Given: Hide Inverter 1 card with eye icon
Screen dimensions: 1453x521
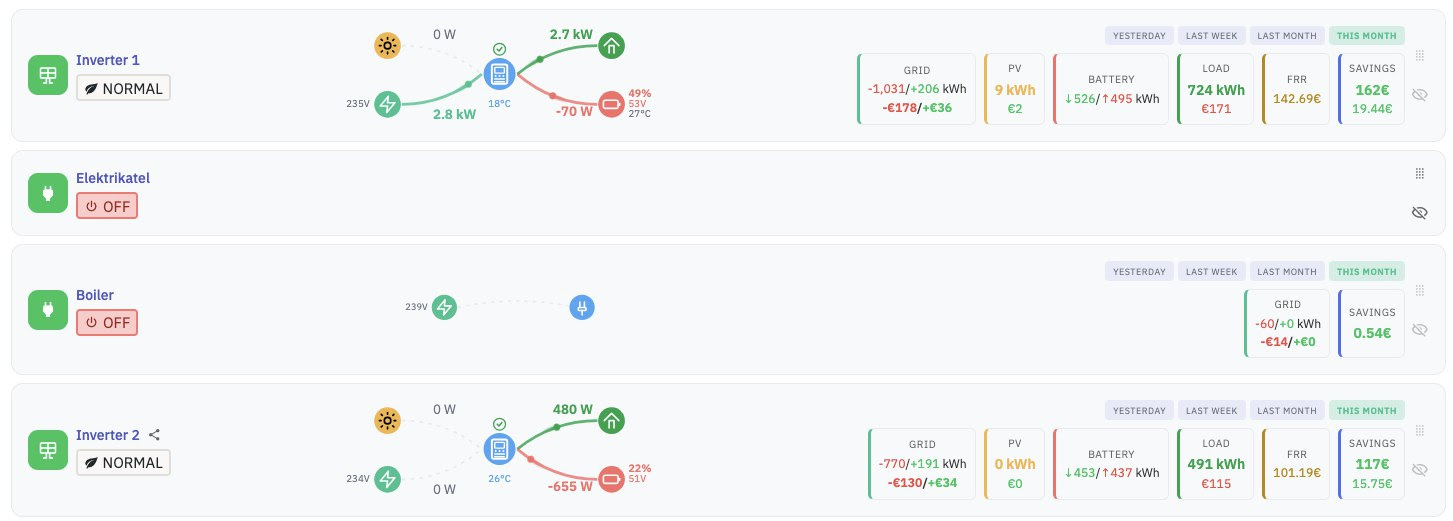Looking at the screenshot, I should 1419,95.
